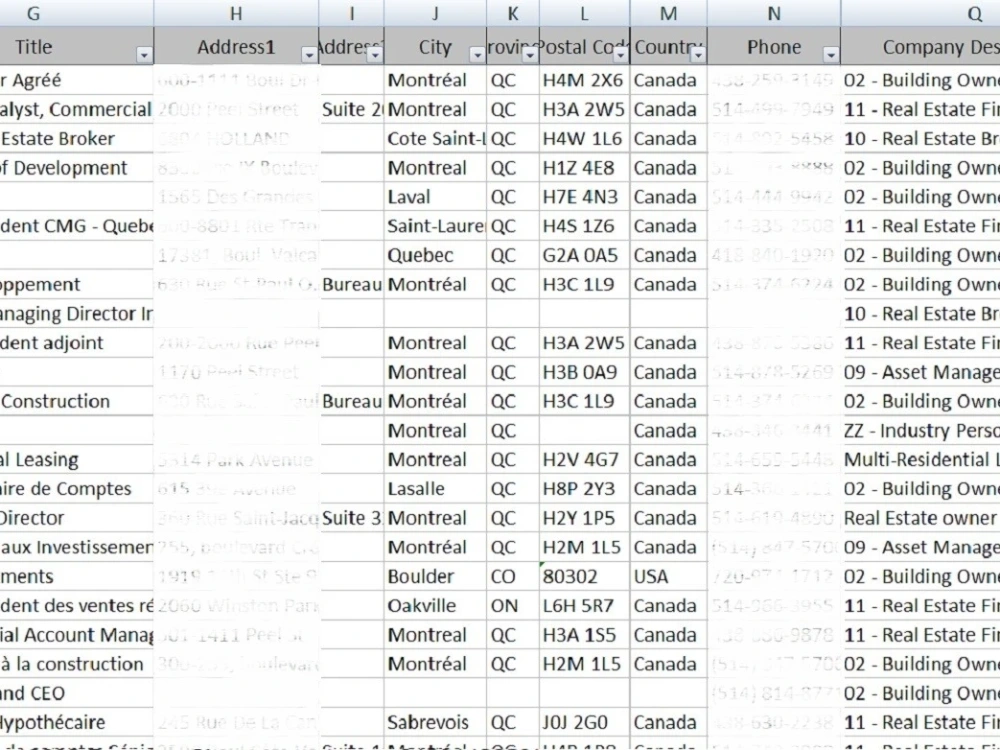1000x750 pixels.
Task: Select the Quebec city cell
Action: click(x=436, y=255)
